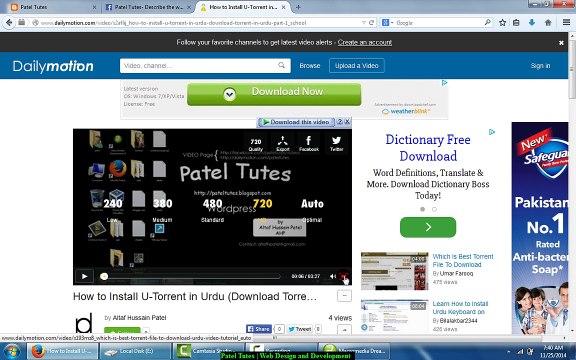Open Which Is Best Torrent File video link
Screen dimensions: 576x360
(x=463, y=260)
